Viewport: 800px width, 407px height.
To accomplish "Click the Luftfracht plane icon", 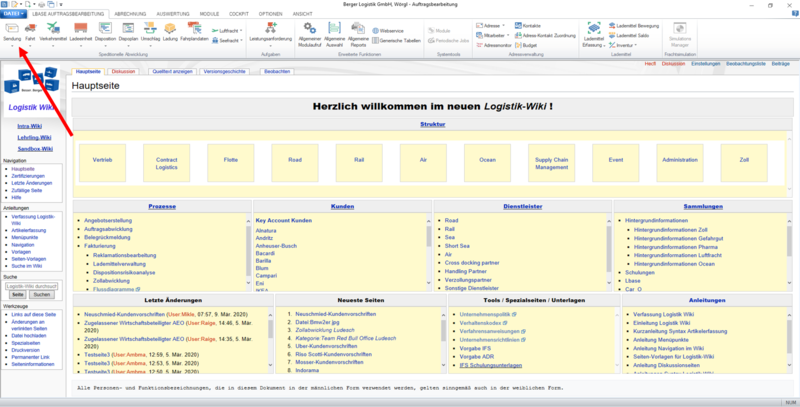I will [x=215, y=31].
